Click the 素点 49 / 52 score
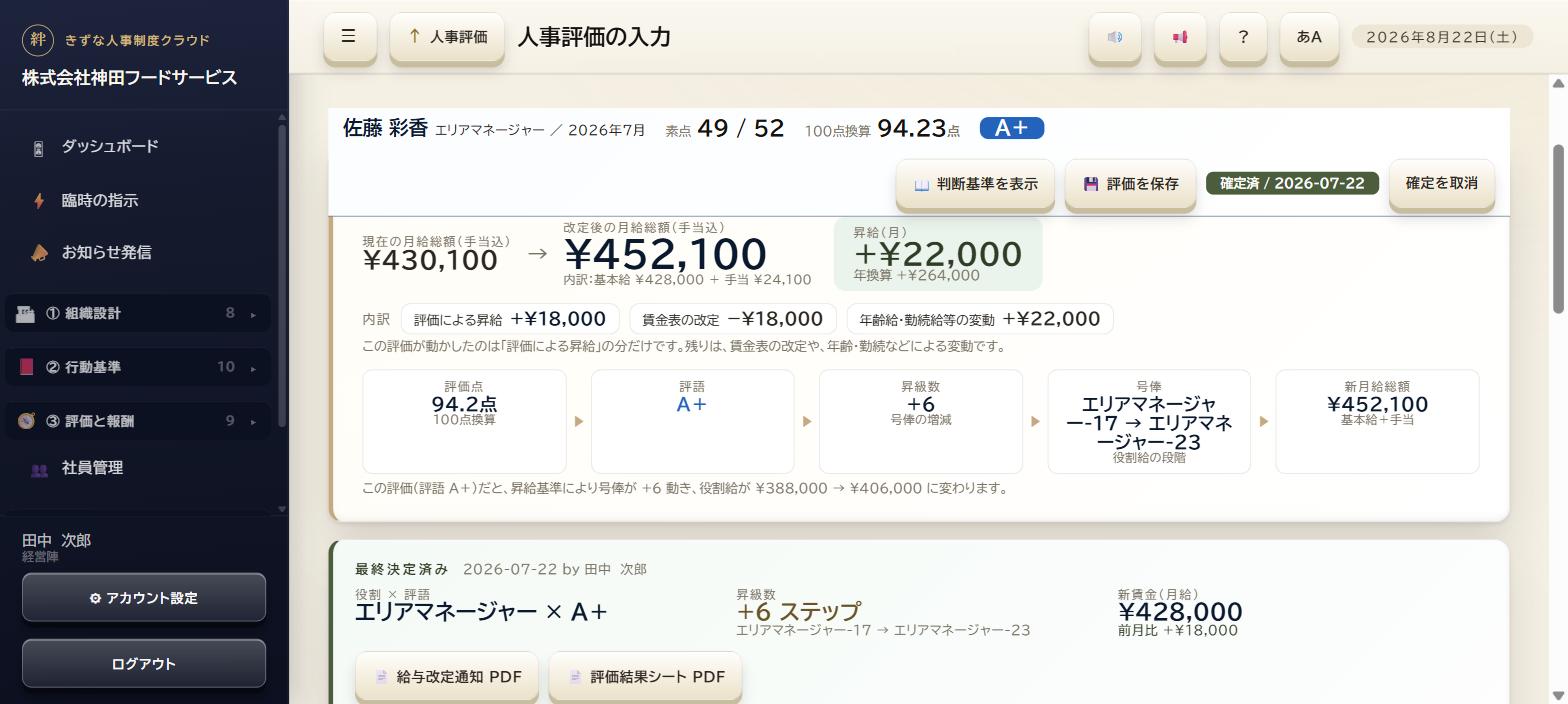 [x=724, y=129]
